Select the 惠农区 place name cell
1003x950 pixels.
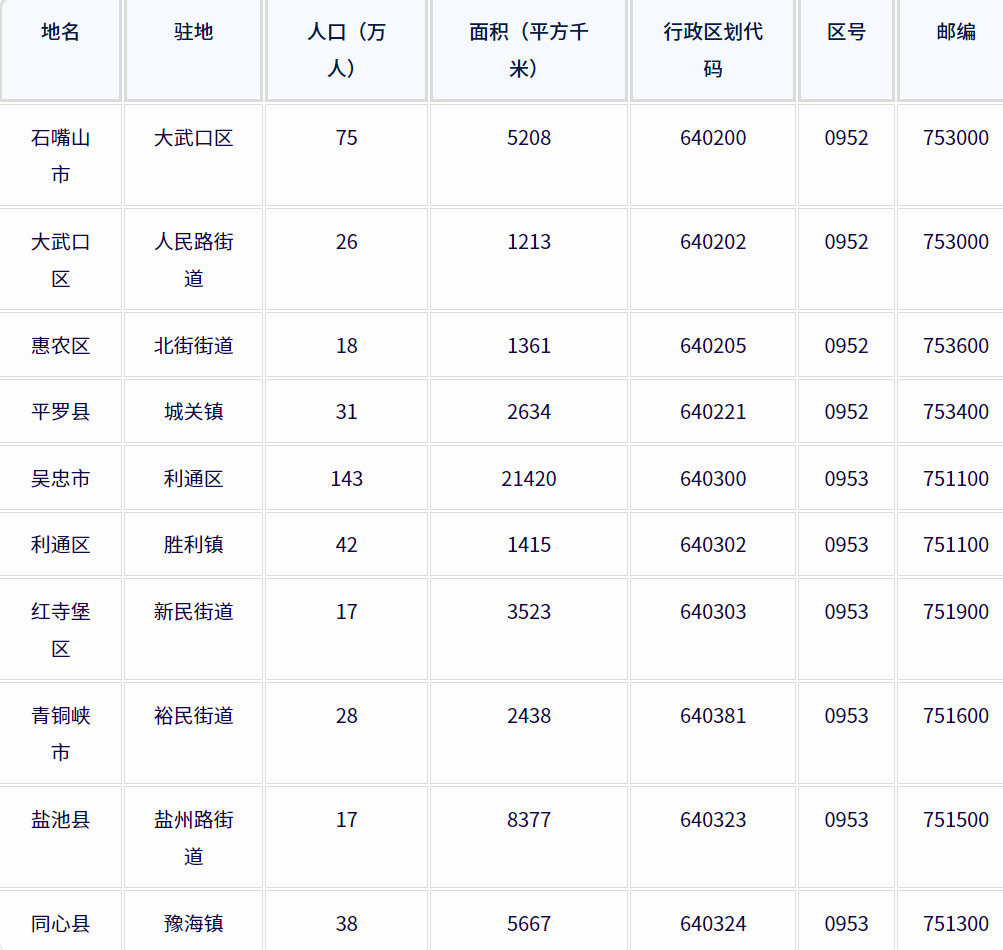[x=60, y=345]
